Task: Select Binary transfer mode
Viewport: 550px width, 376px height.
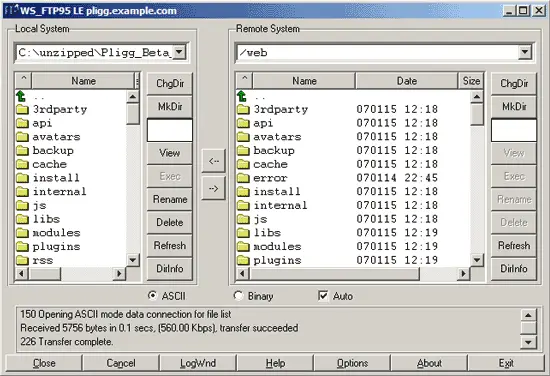Action: [239, 296]
